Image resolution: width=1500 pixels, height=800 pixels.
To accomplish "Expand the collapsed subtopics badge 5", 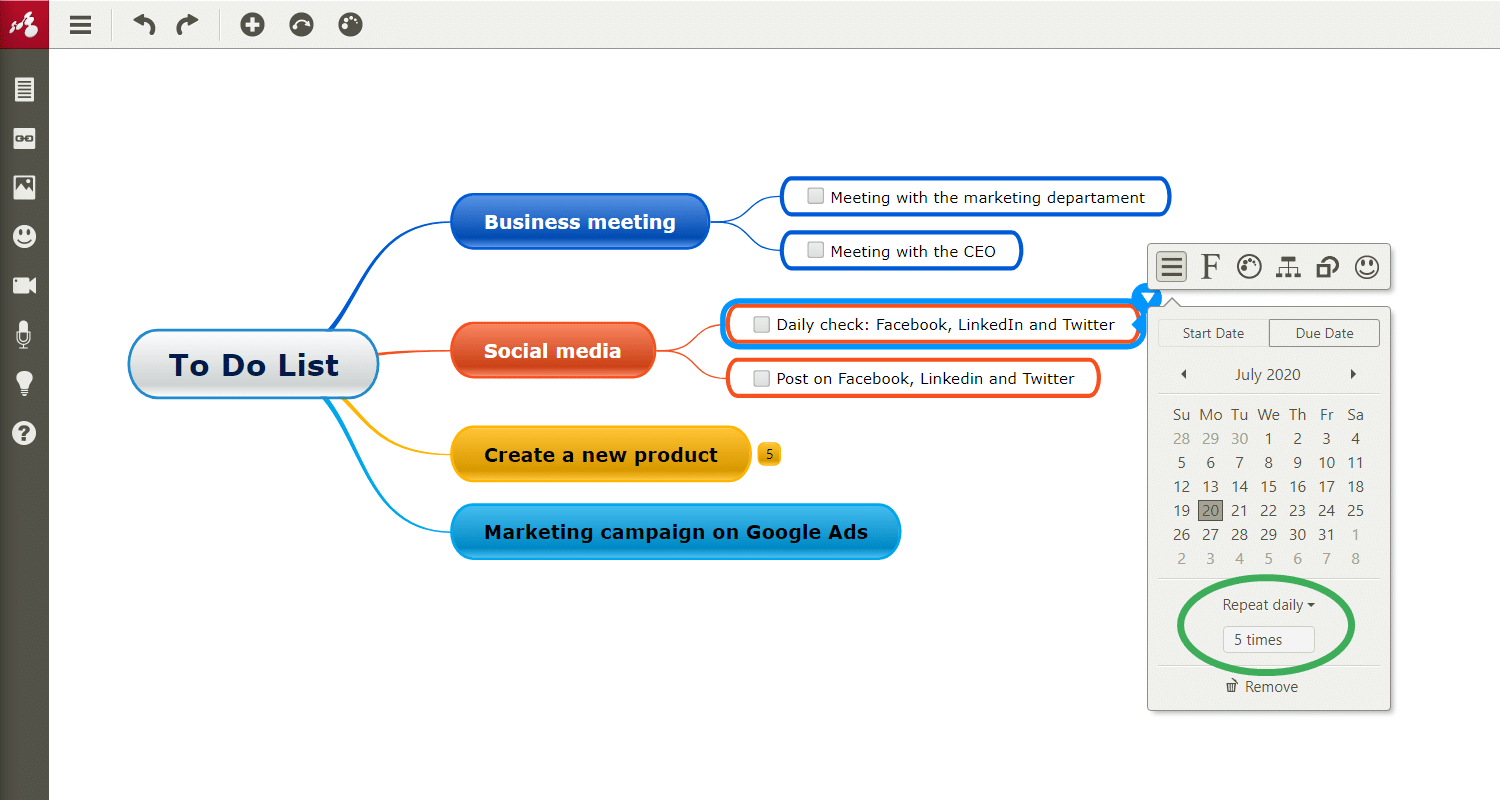I will (x=769, y=454).
